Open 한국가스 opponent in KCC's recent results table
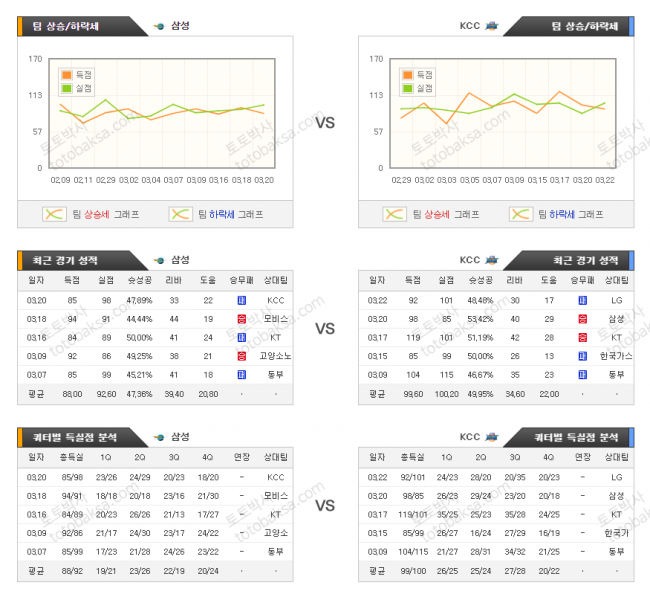650x597 pixels. click(x=616, y=354)
